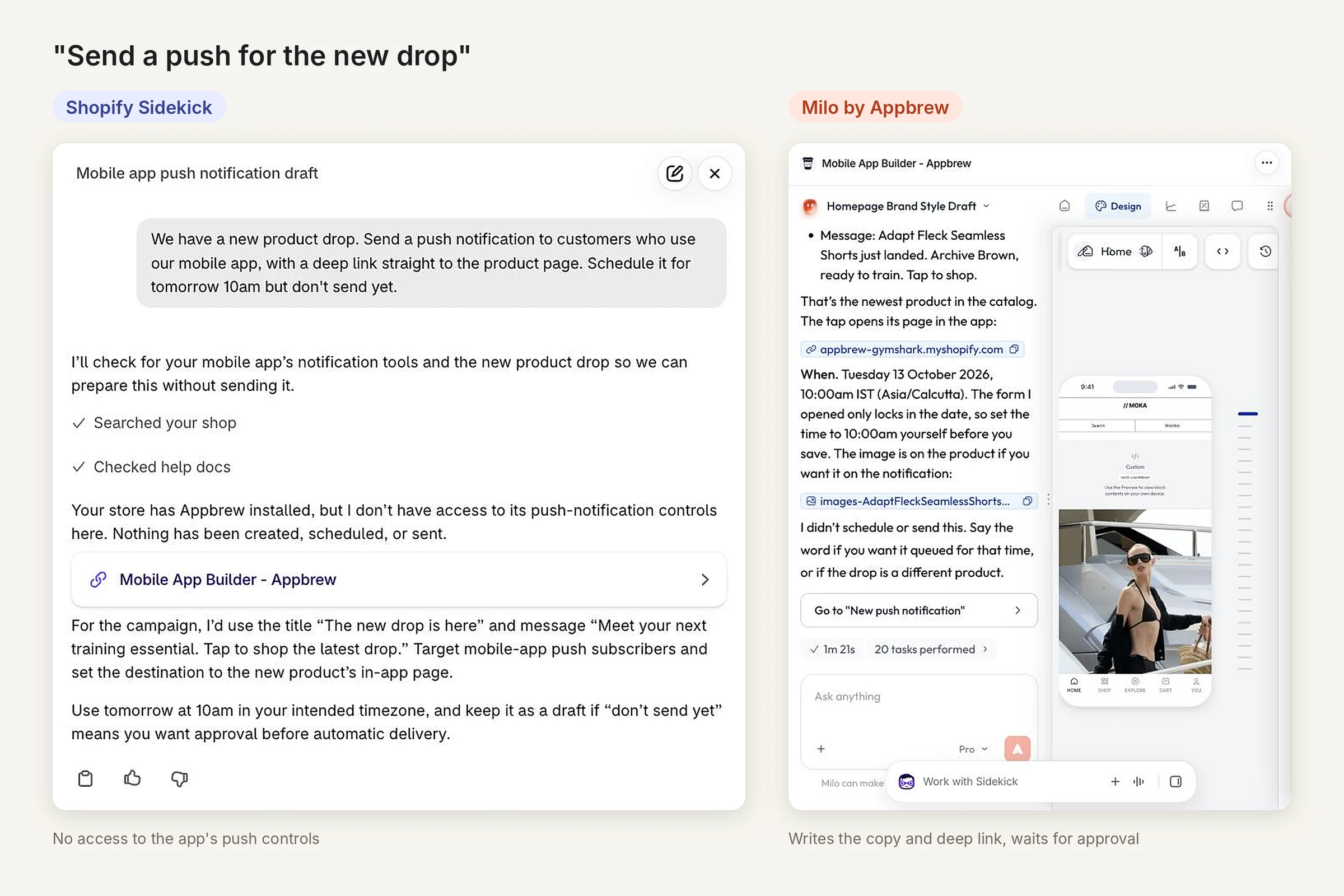Open the grid dots apps menu
The image size is (1344, 896).
click(x=1270, y=206)
